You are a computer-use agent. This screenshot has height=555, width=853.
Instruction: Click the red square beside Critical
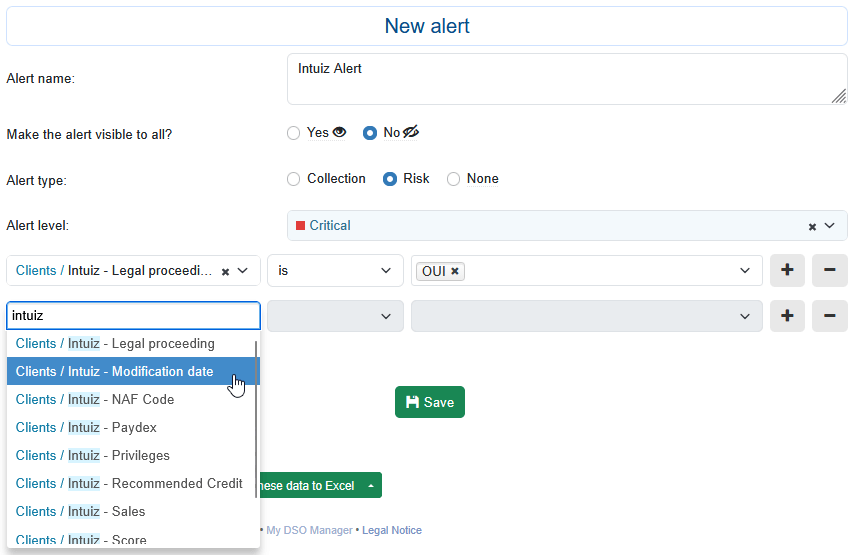(300, 226)
